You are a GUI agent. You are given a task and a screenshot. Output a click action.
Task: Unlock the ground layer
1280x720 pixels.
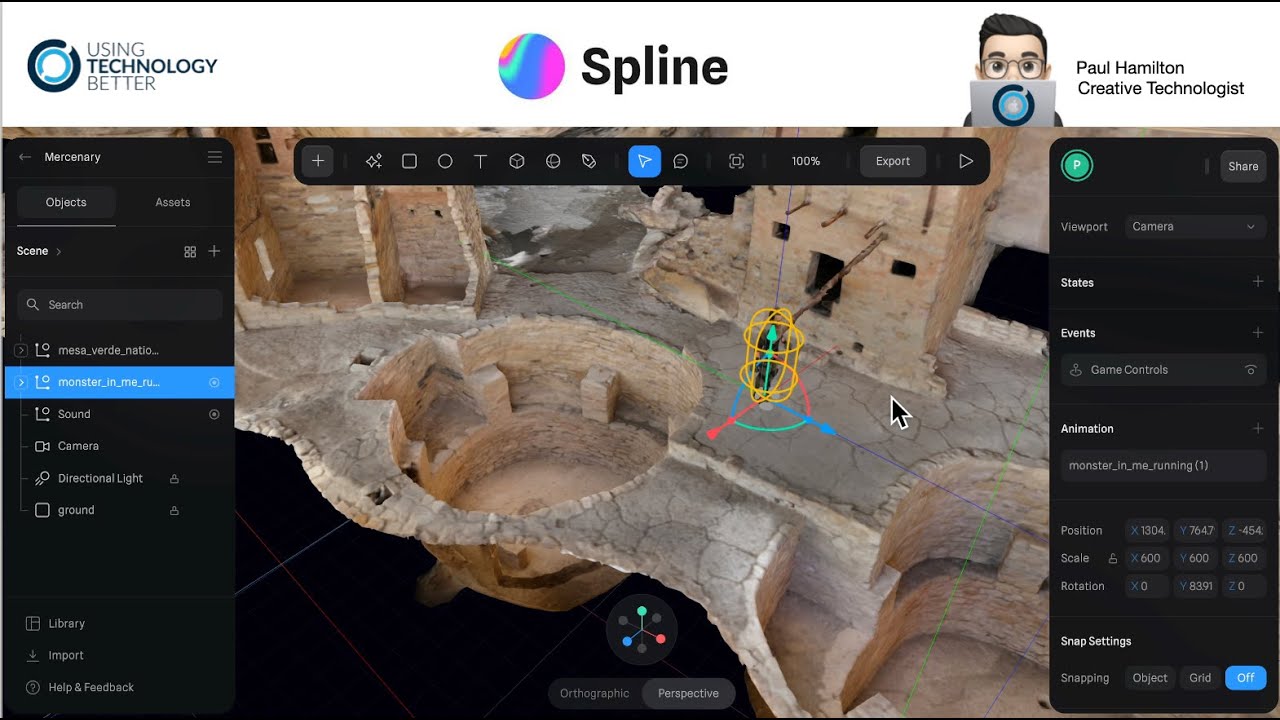(x=174, y=510)
